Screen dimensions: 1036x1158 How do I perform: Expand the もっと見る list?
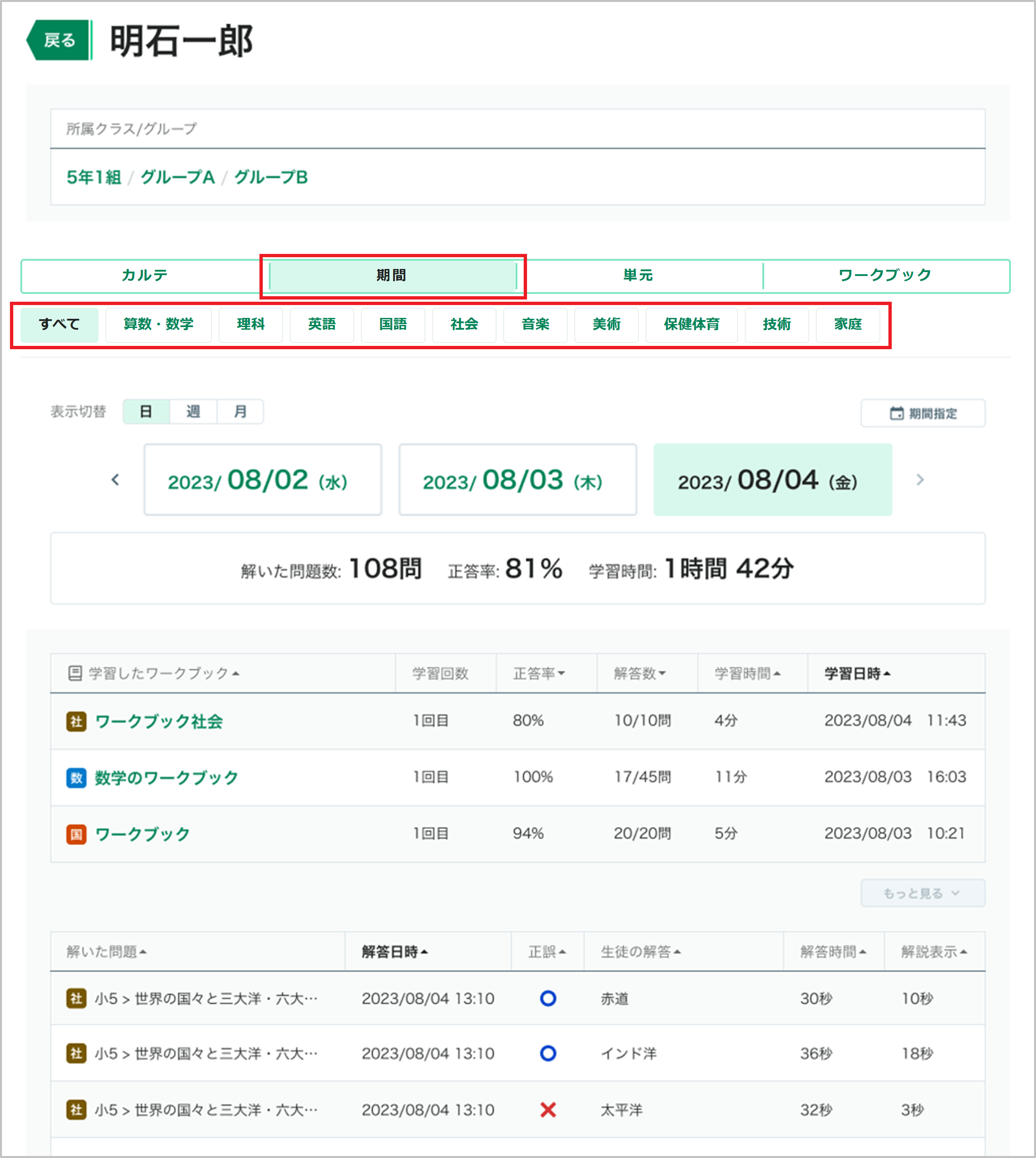tap(923, 893)
